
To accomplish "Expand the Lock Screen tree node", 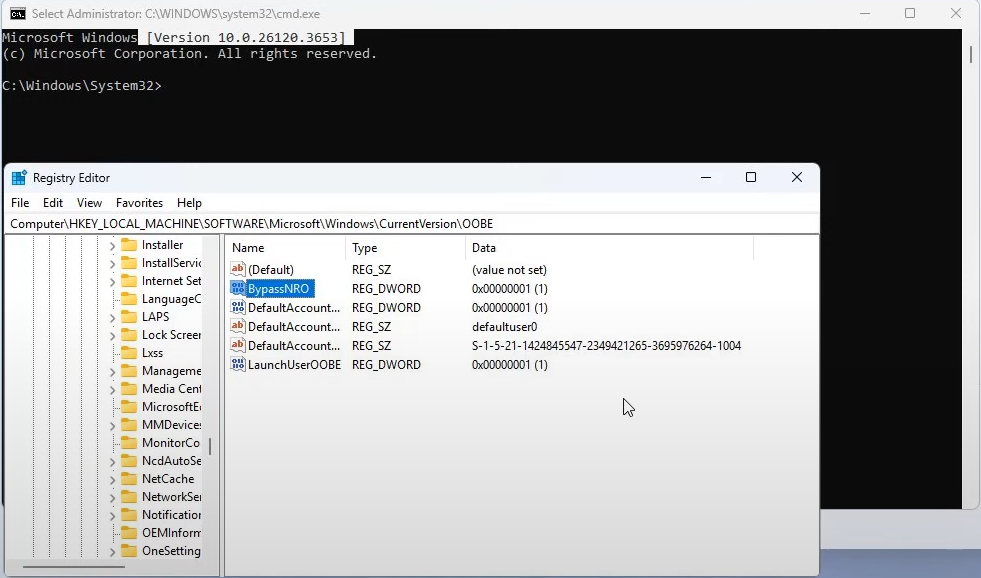I will [113, 336].
